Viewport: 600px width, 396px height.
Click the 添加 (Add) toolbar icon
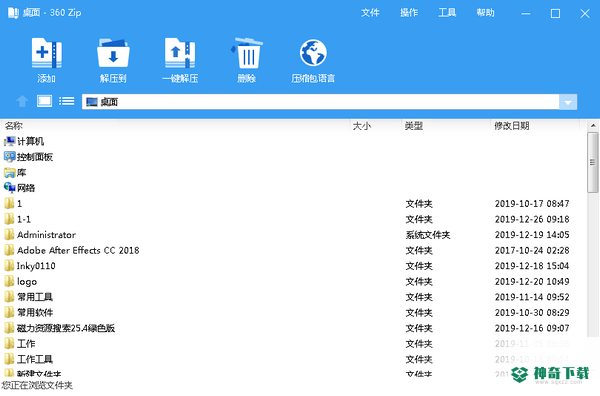coord(46,53)
